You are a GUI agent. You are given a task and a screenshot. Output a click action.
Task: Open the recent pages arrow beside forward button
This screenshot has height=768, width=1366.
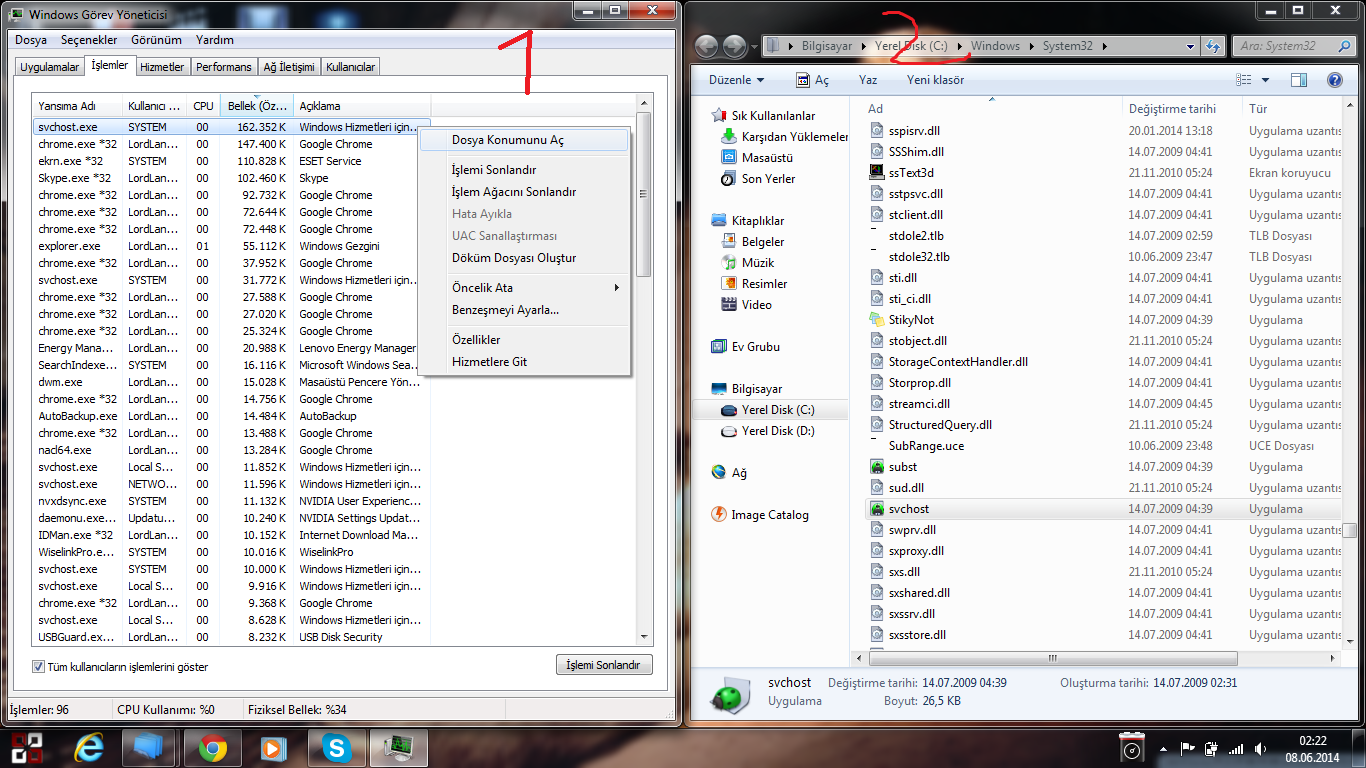coord(754,46)
